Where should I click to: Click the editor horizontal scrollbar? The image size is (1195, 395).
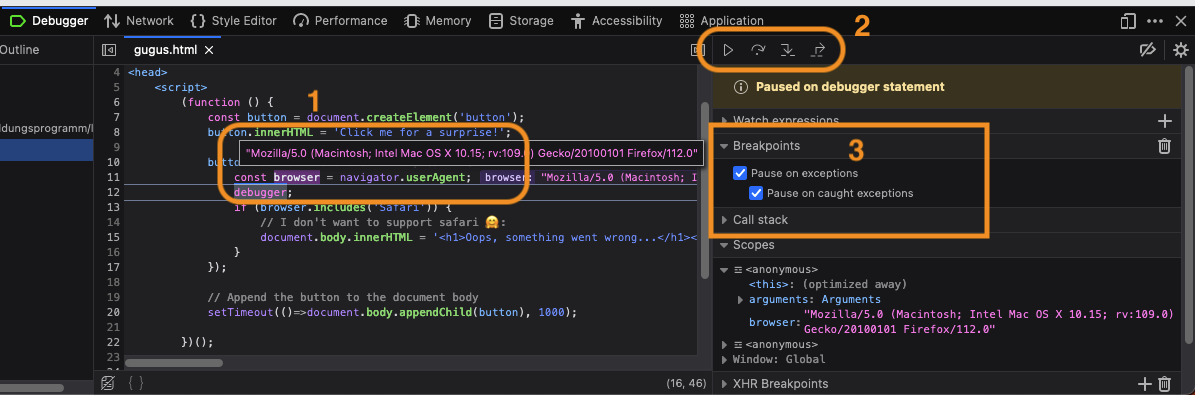pyautogui.click(x=175, y=364)
